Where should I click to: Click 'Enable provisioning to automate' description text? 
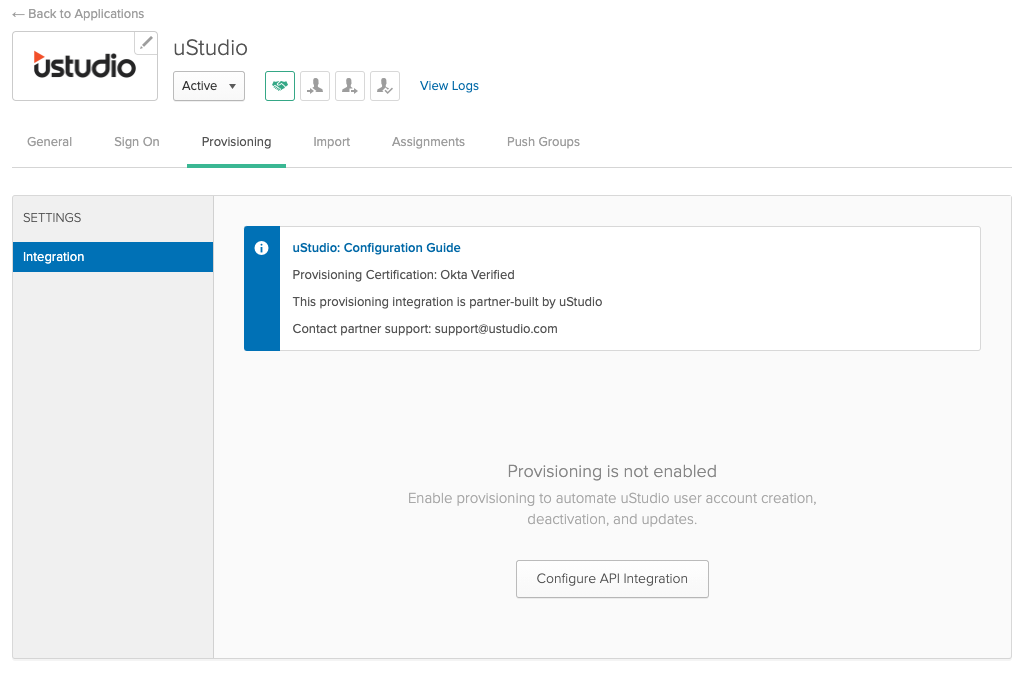click(612, 509)
